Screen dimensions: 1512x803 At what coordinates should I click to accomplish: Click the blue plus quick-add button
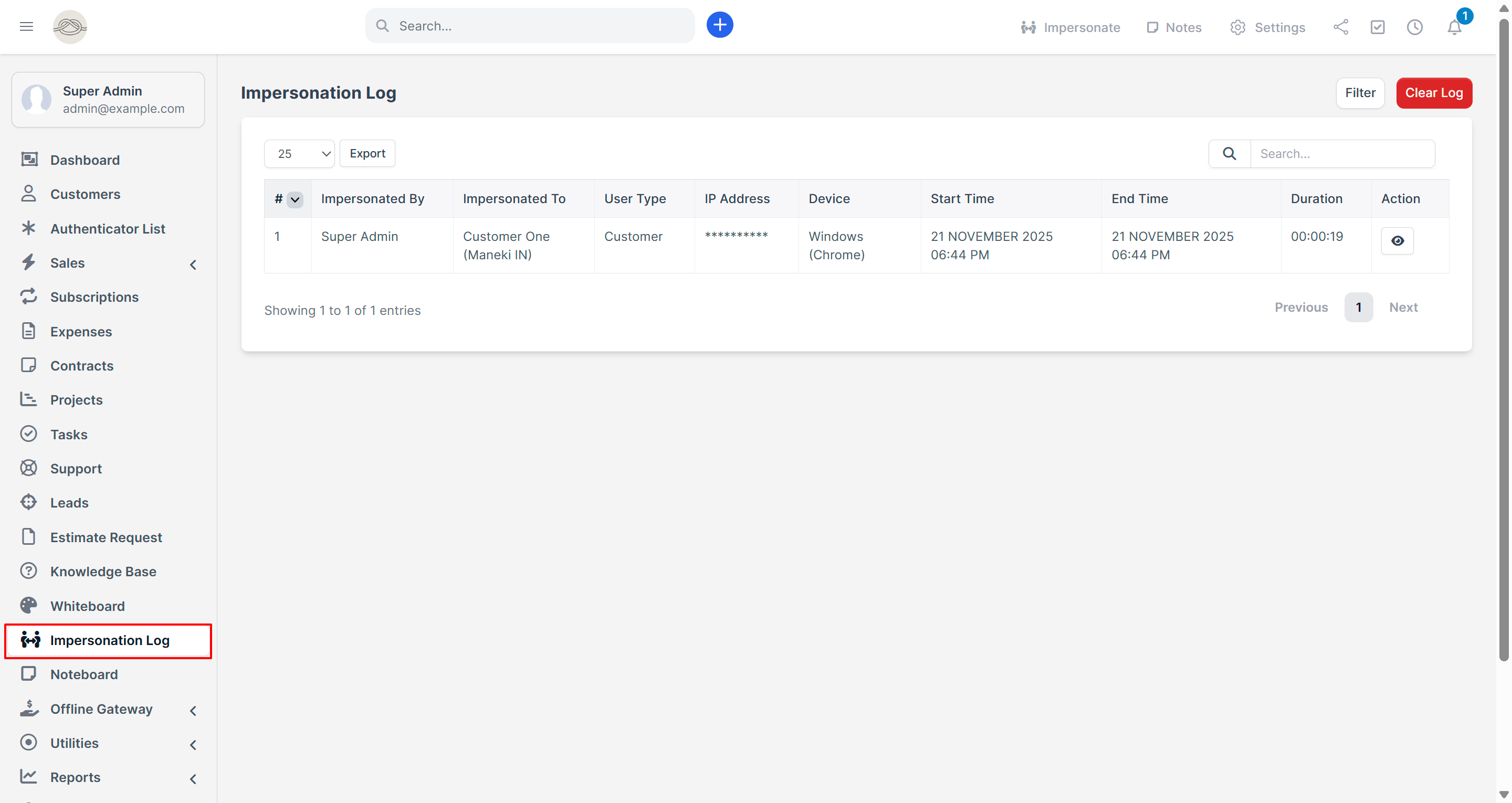pyautogui.click(x=720, y=25)
